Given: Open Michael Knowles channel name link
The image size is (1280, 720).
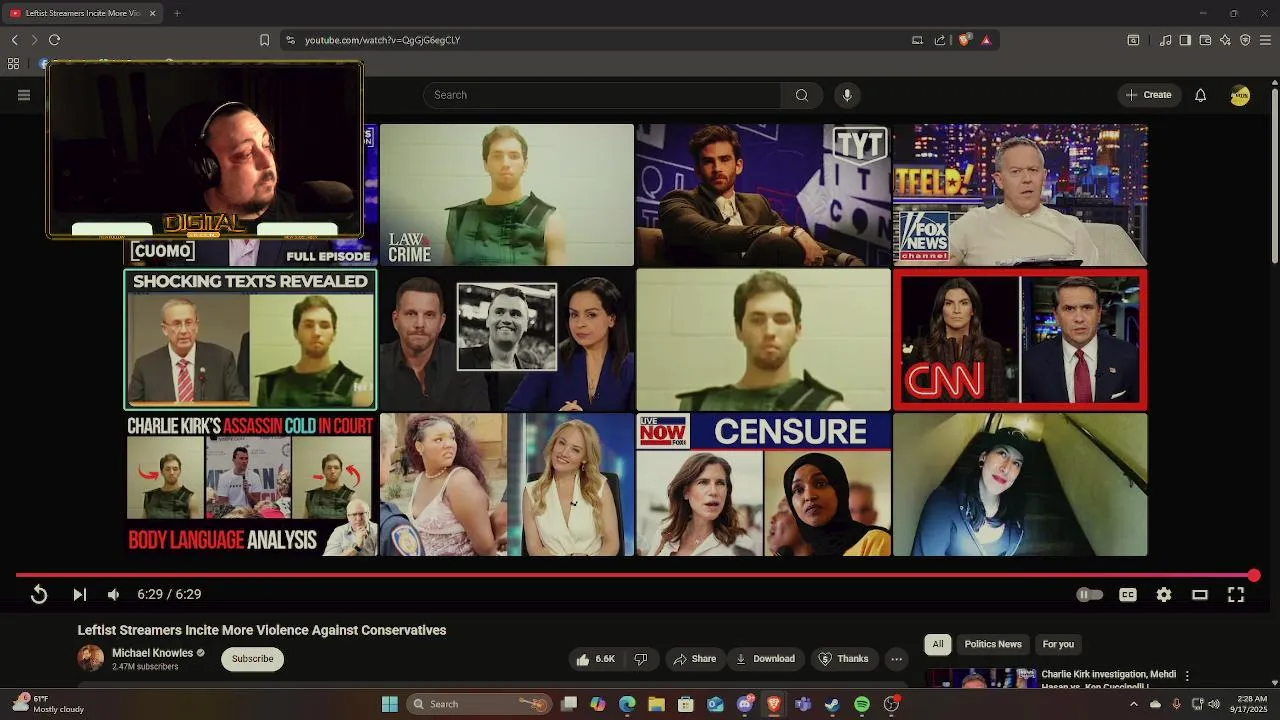Looking at the screenshot, I should (x=152, y=653).
